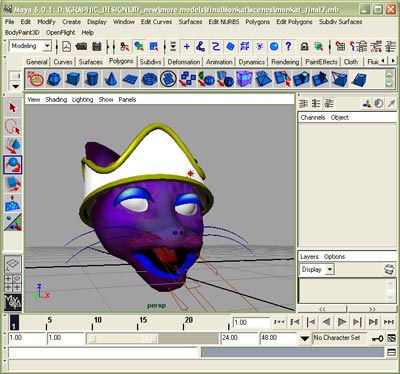Create a polygon torus from shelf
Screen dimensions: 400x374
(x=149, y=79)
